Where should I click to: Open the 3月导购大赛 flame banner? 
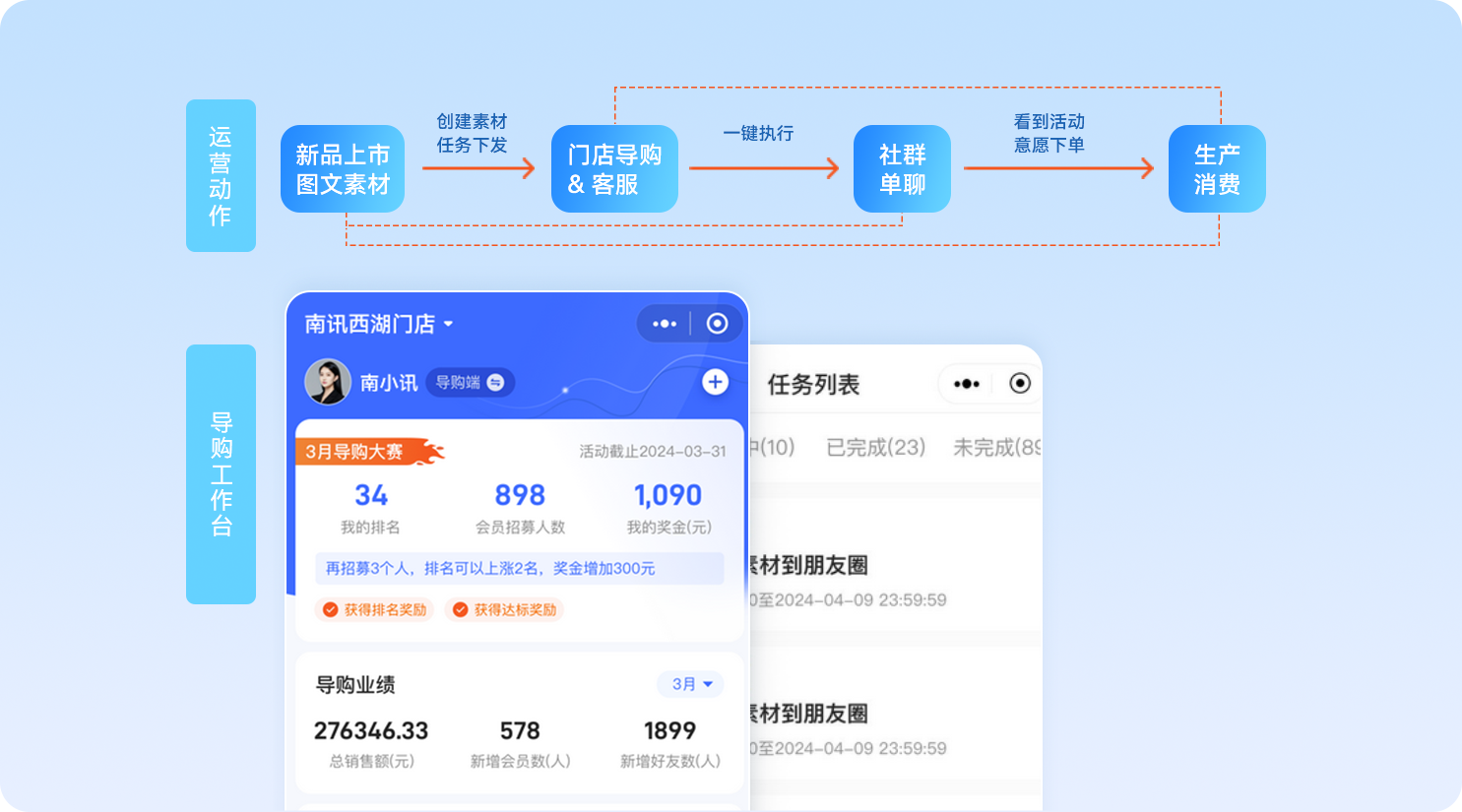pyautogui.click(x=369, y=452)
